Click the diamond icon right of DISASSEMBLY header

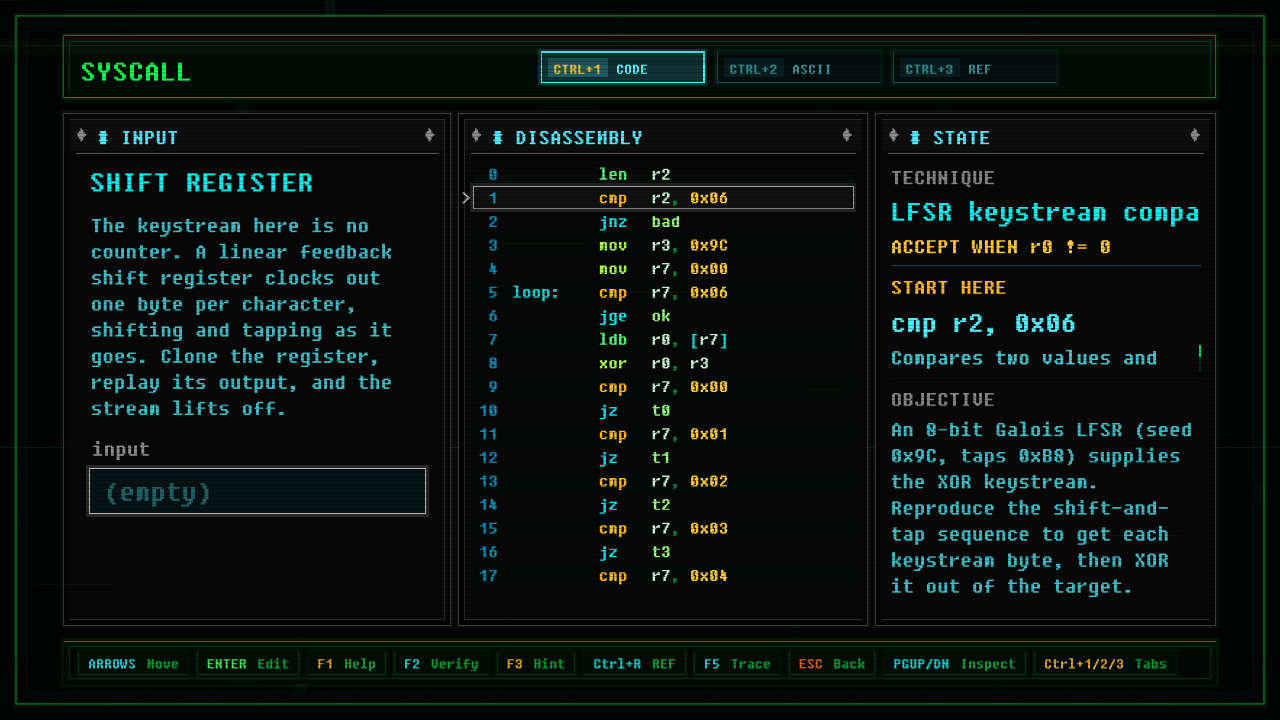pos(847,136)
